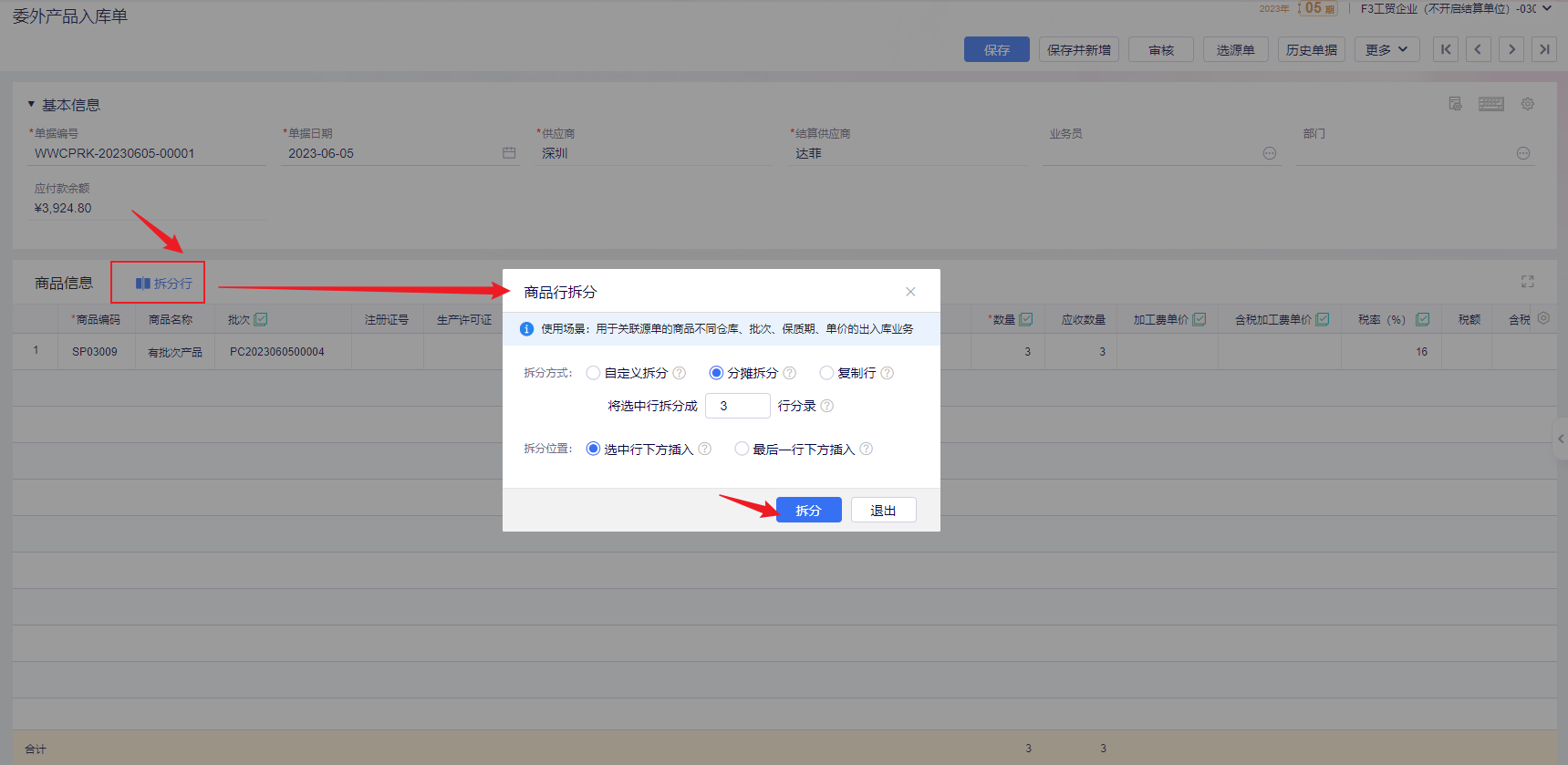Open the table column settings hexagon icon
Screen dimensions: 1568x765
[1543, 318]
